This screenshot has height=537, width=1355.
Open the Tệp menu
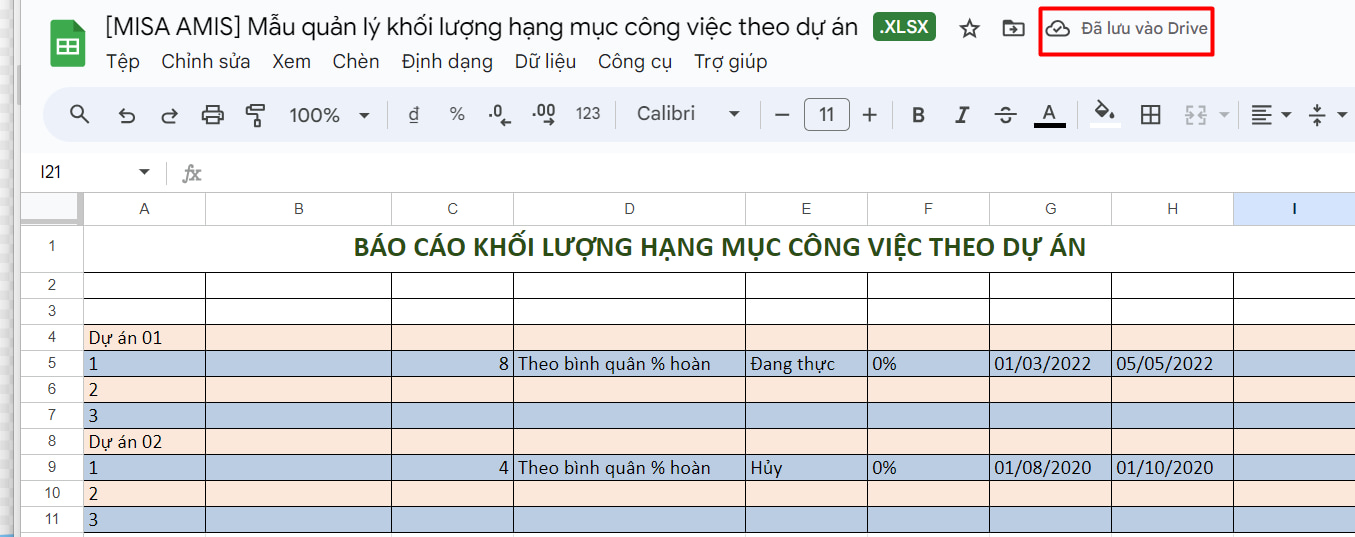coord(123,62)
